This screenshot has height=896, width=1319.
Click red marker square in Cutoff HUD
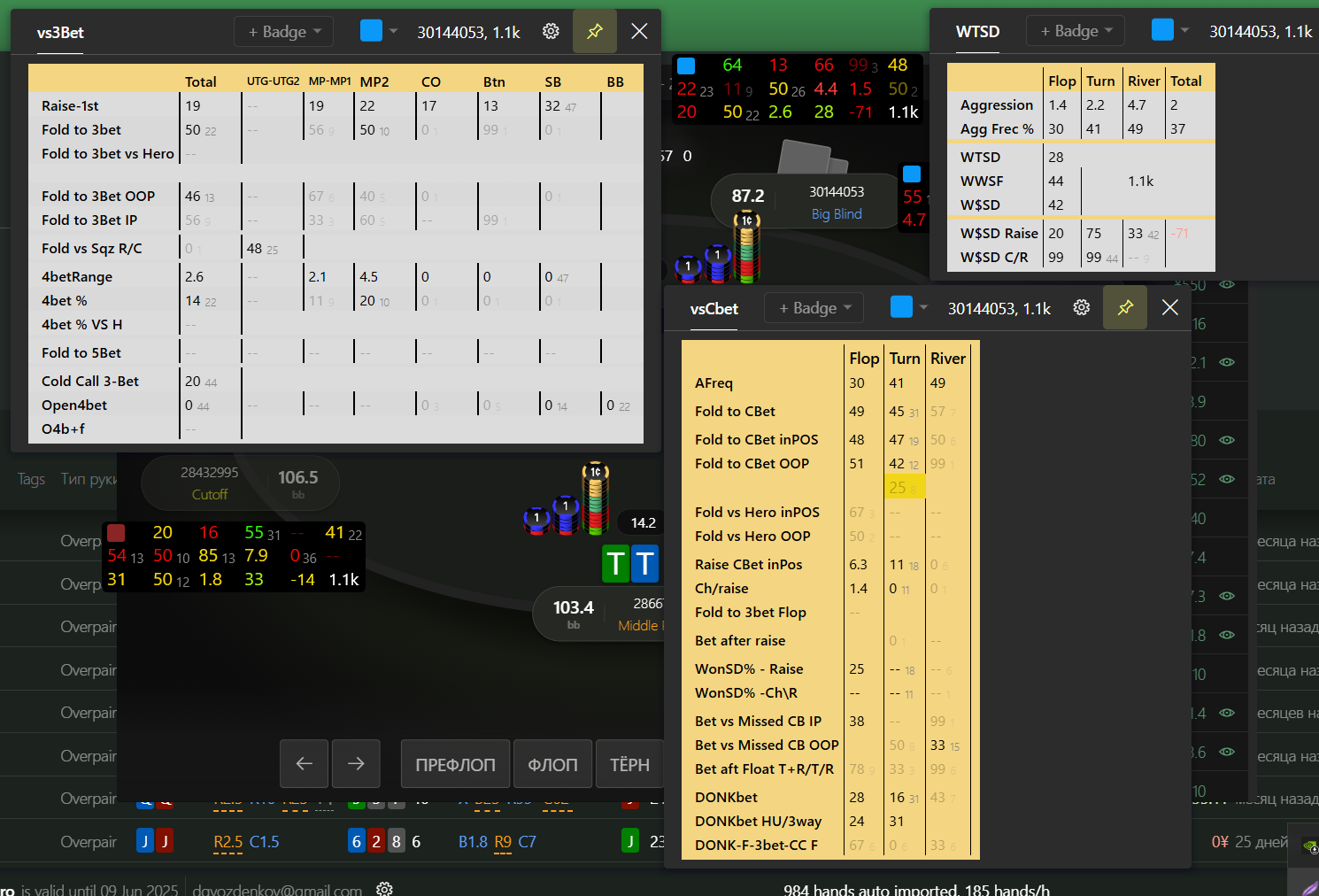coord(116,532)
